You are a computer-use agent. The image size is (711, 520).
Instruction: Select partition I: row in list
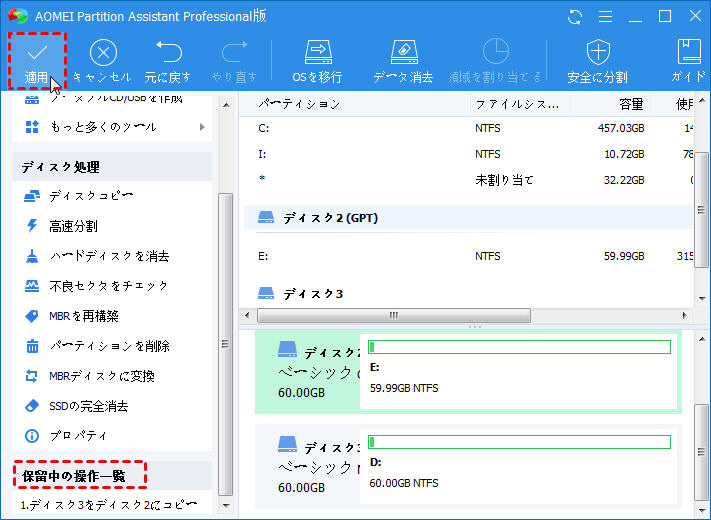coord(469,154)
